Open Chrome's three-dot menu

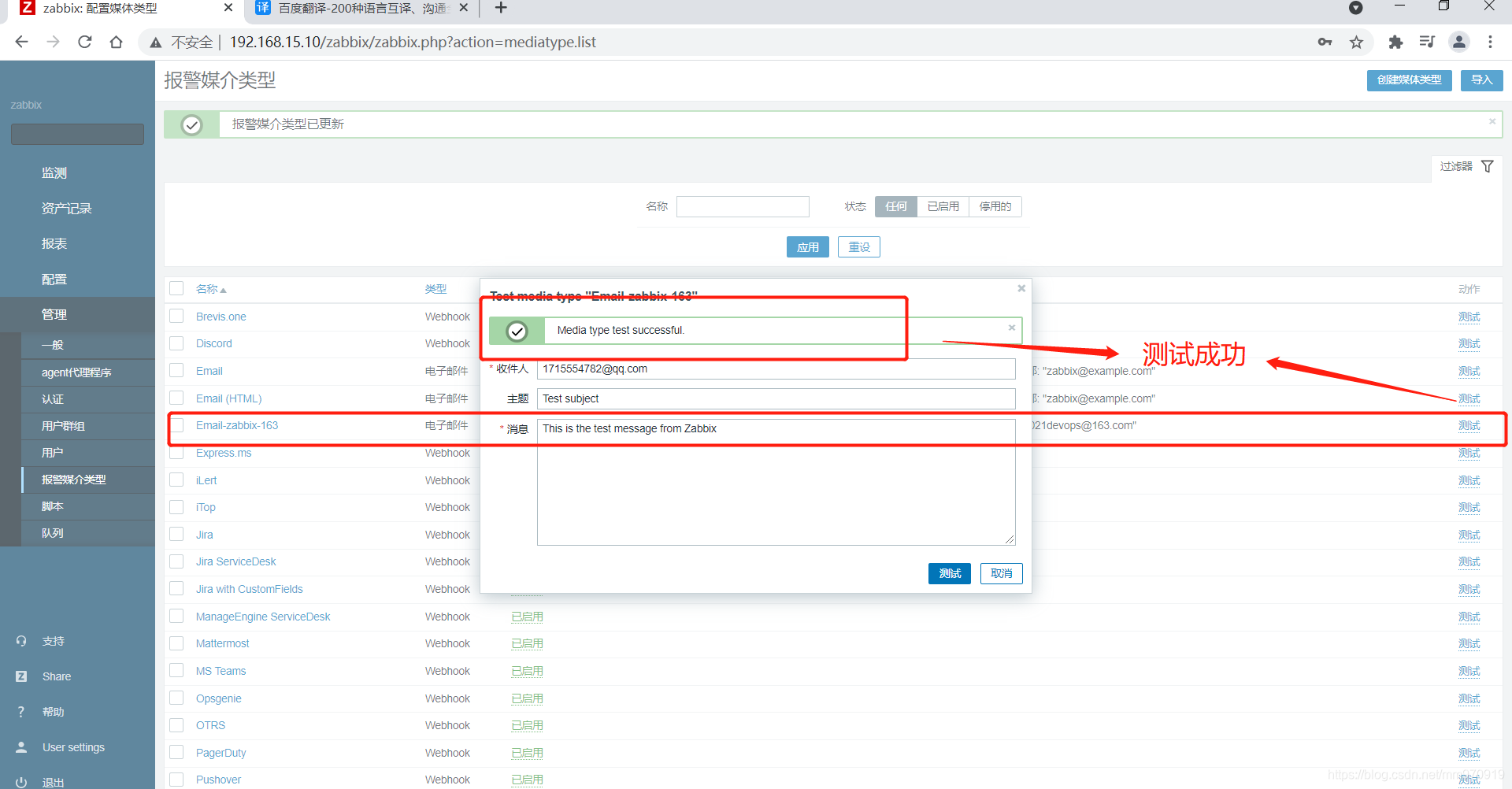[1490, 42]
